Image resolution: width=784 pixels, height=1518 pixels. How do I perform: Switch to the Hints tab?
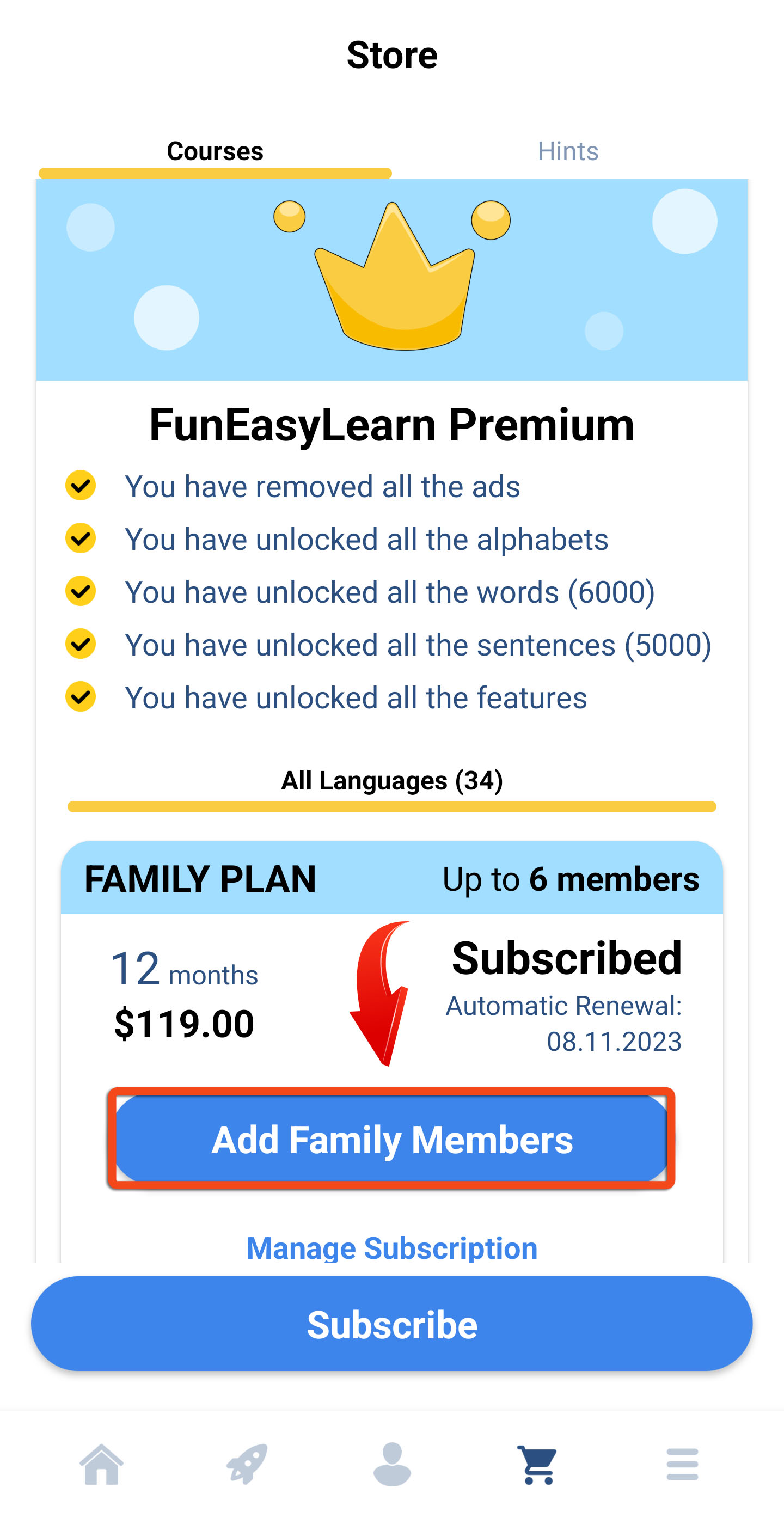568,151
